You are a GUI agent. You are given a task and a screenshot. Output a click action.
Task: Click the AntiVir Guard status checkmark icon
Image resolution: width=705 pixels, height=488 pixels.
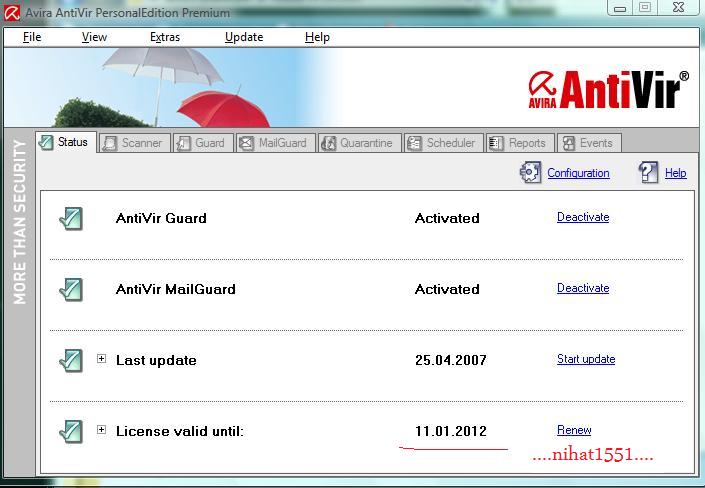[x=71, y=218]
